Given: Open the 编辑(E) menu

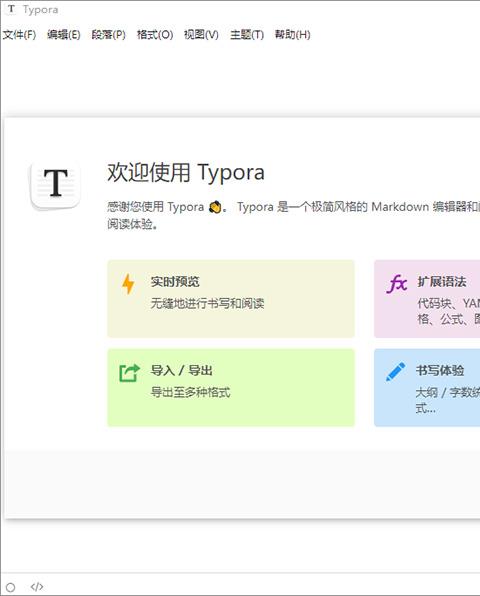Looking at the screenshot, I should (x=63, y=35).
